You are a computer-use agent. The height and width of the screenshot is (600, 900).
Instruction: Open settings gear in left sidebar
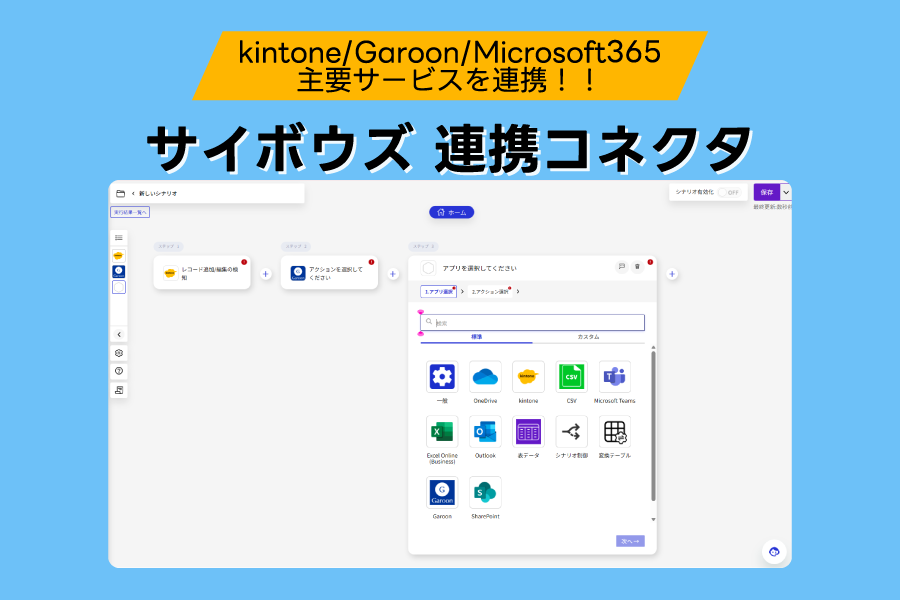pyautogui.click(x=119, y=353)
